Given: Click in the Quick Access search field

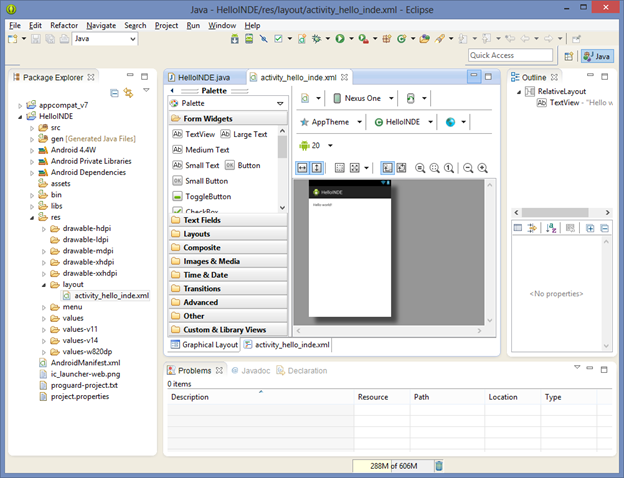Looking at the screenshot, I should pyautogui.click(x=511, y=56).
